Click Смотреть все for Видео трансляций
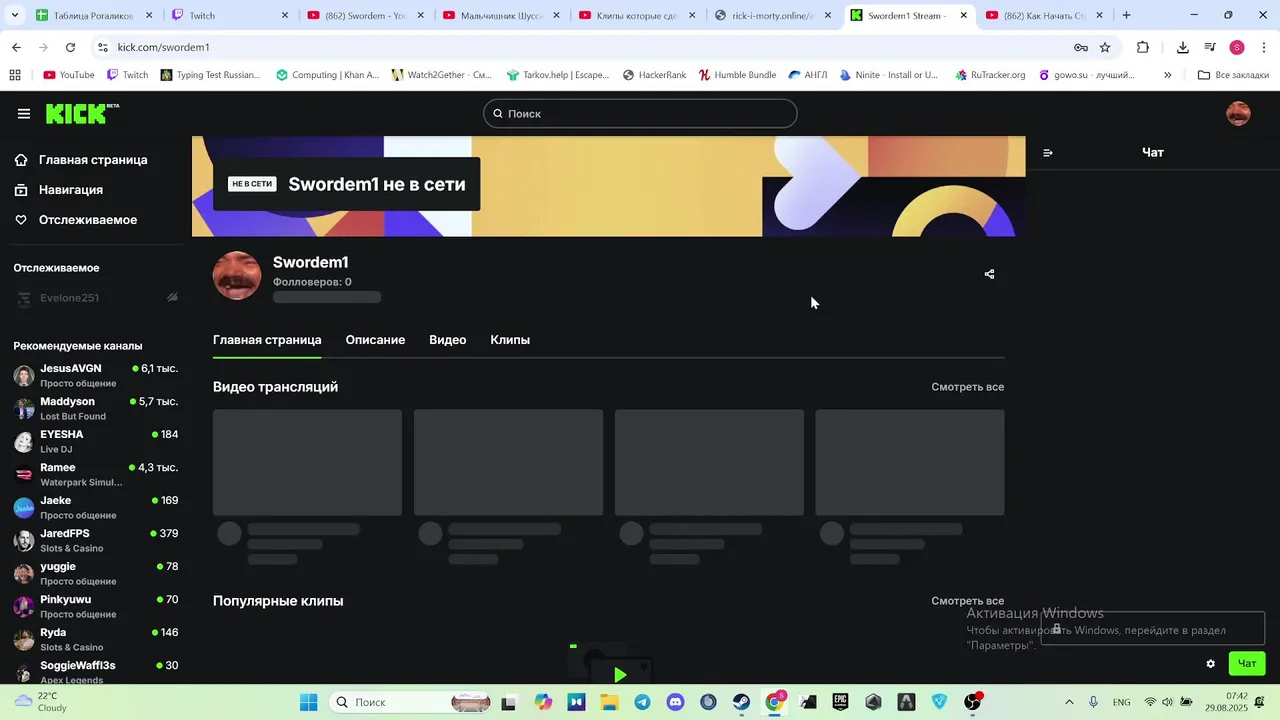This screenshot has height=720, width=1280. pyautogui.click(x=967, y=387)
